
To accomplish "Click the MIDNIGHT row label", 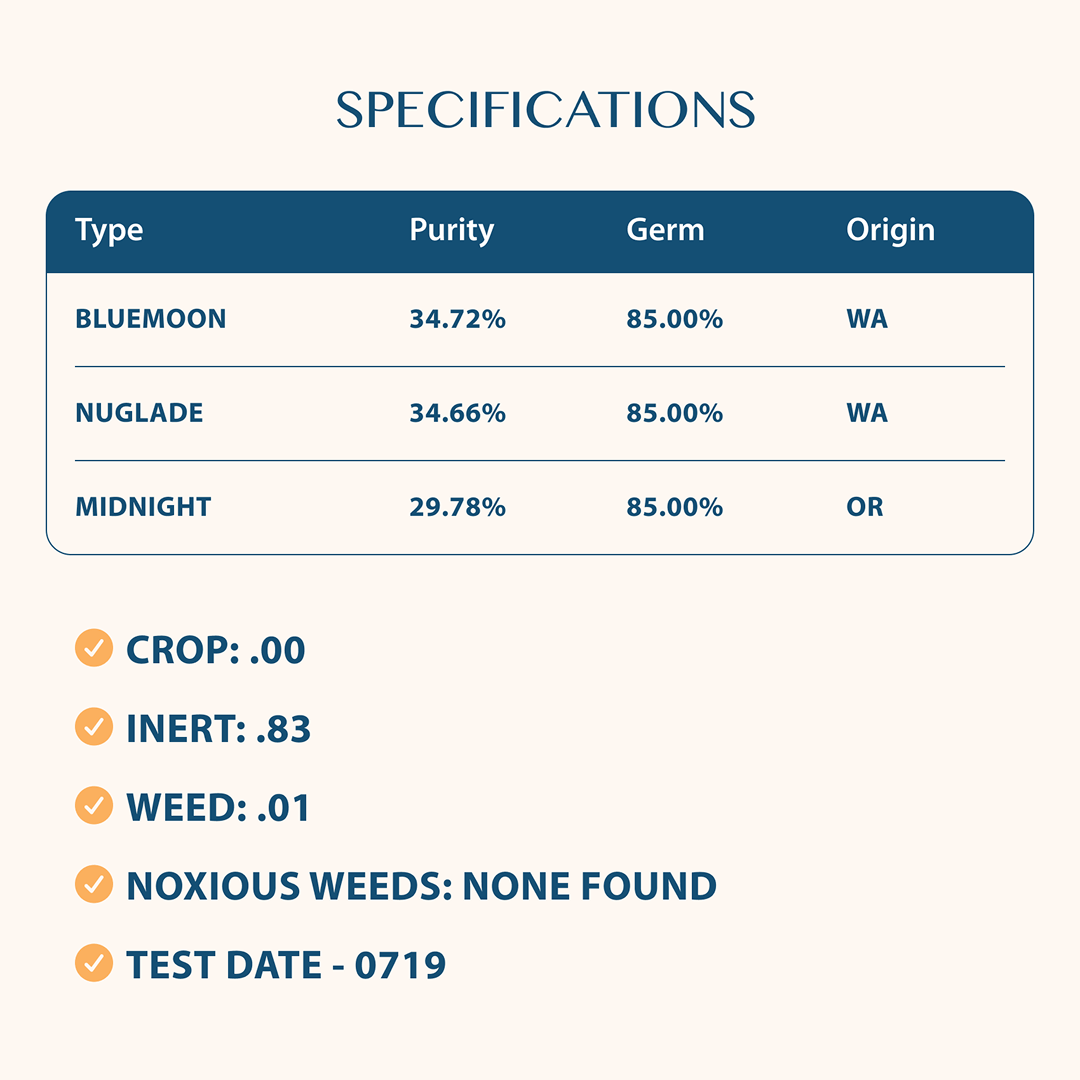I will pyautogui.click(x=143, y=507).
